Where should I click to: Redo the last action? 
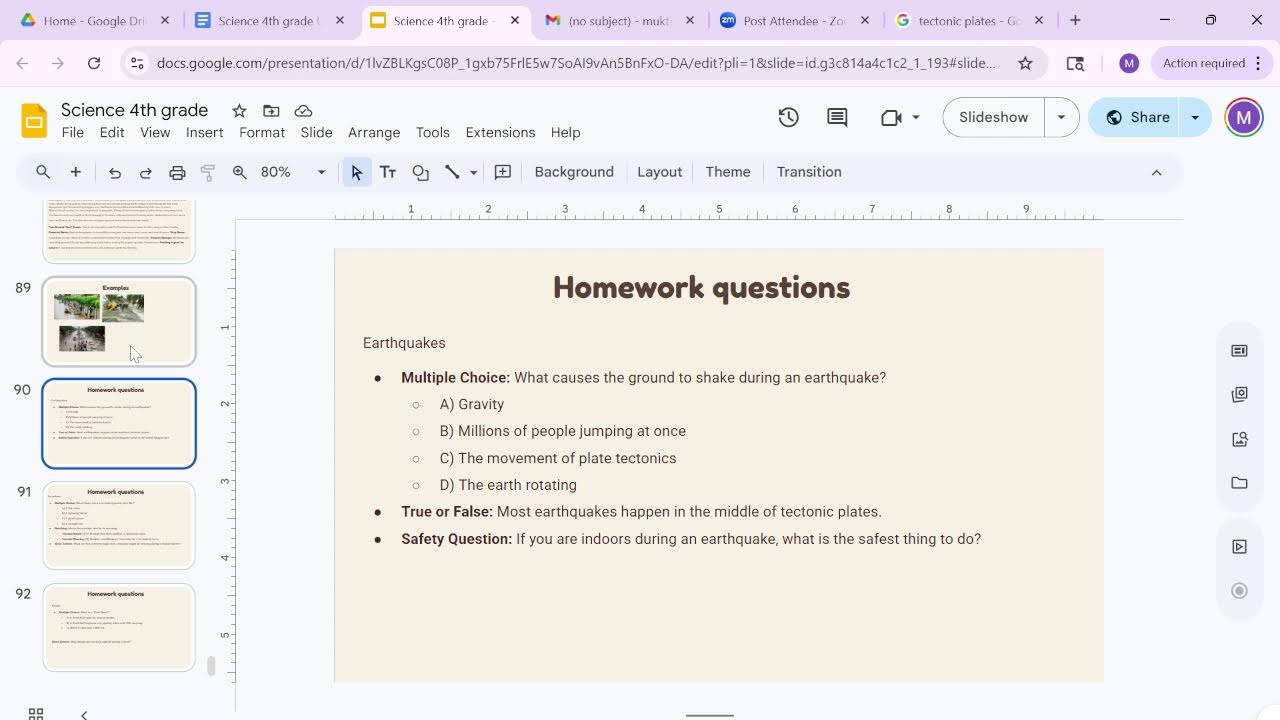146,172
